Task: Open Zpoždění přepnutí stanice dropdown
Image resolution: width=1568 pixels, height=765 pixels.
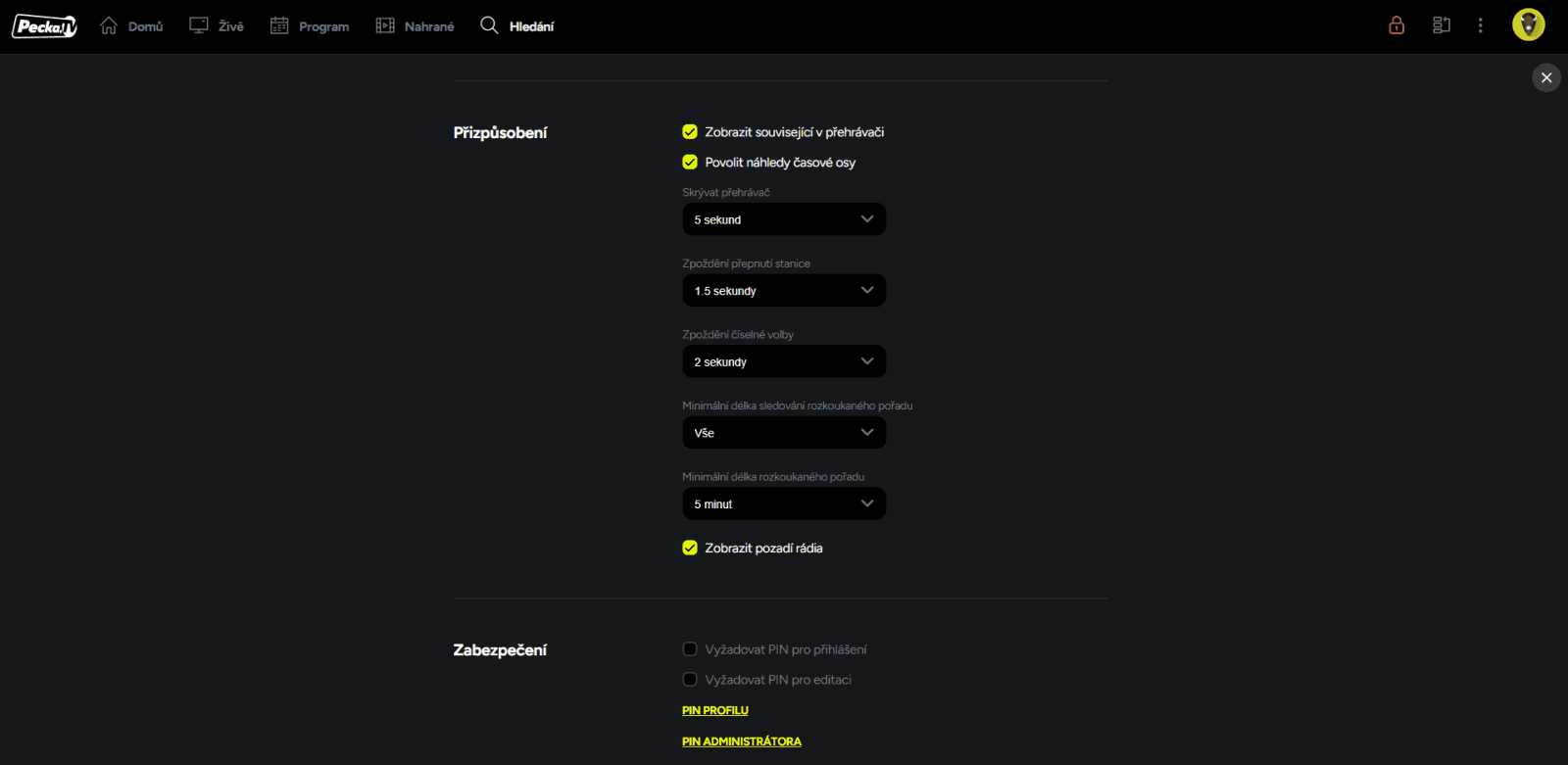Action: pos(784,290)
